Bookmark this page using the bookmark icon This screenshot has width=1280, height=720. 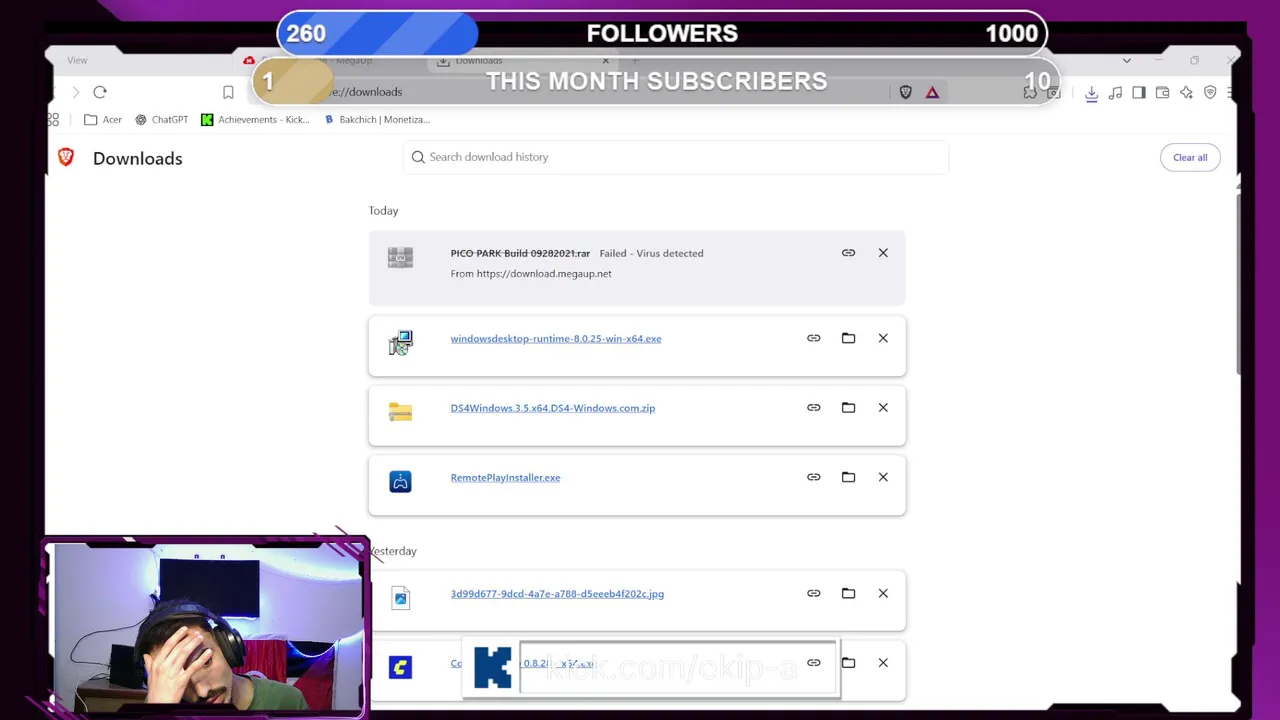click(x=228, y=92)
